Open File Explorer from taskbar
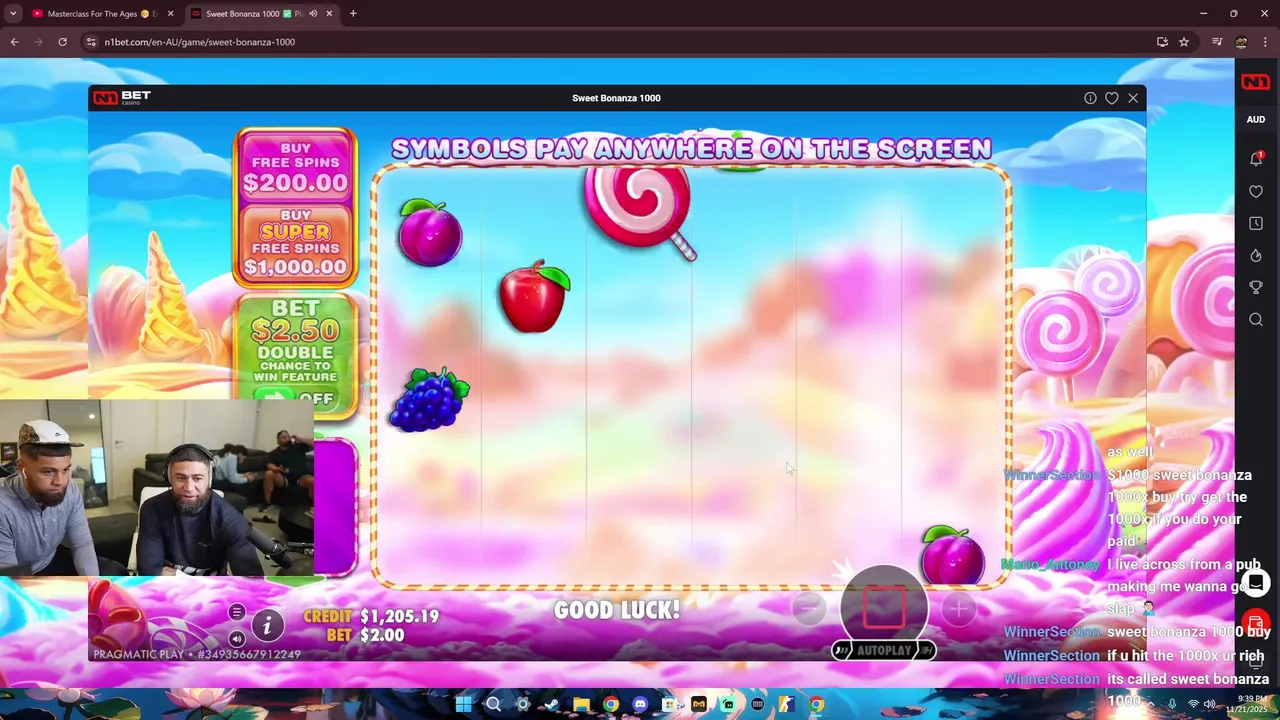1280x720 pixels. 581,704
